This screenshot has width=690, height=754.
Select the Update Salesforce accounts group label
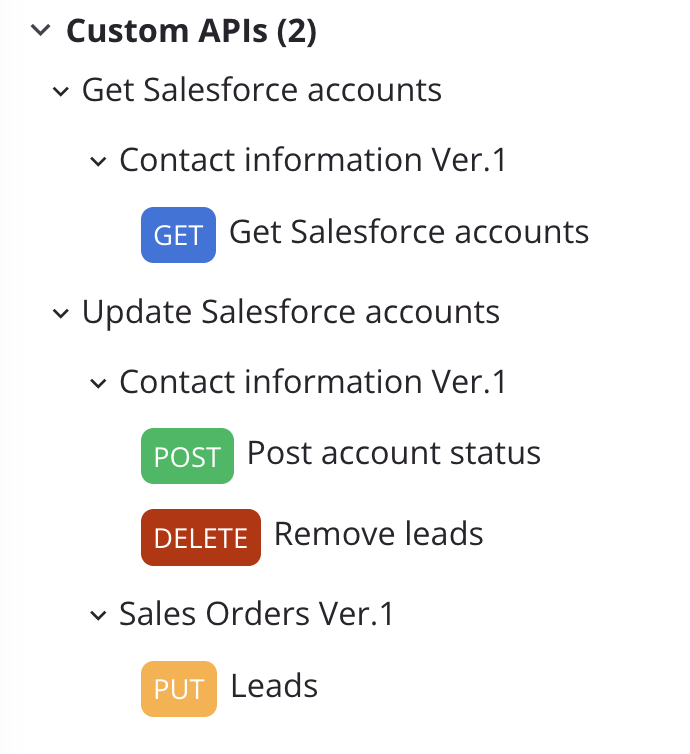(x=290, y=312)
